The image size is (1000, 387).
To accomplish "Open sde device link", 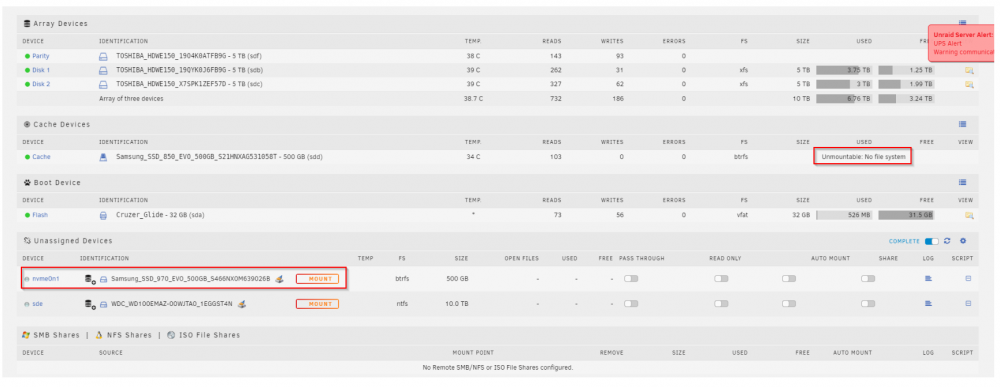I will (38, 304).
